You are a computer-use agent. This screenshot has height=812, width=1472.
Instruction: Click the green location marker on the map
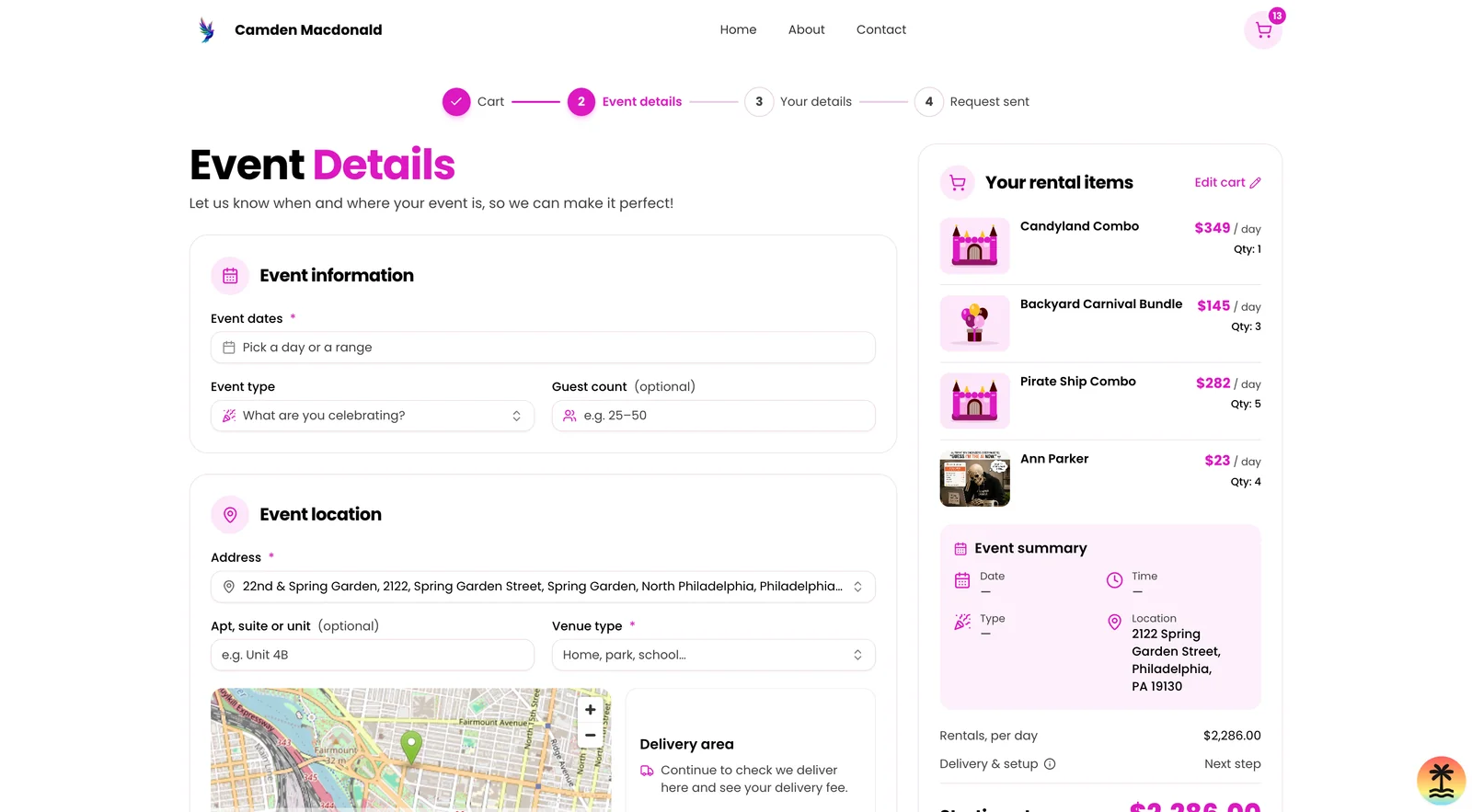[x=411, y=748]
